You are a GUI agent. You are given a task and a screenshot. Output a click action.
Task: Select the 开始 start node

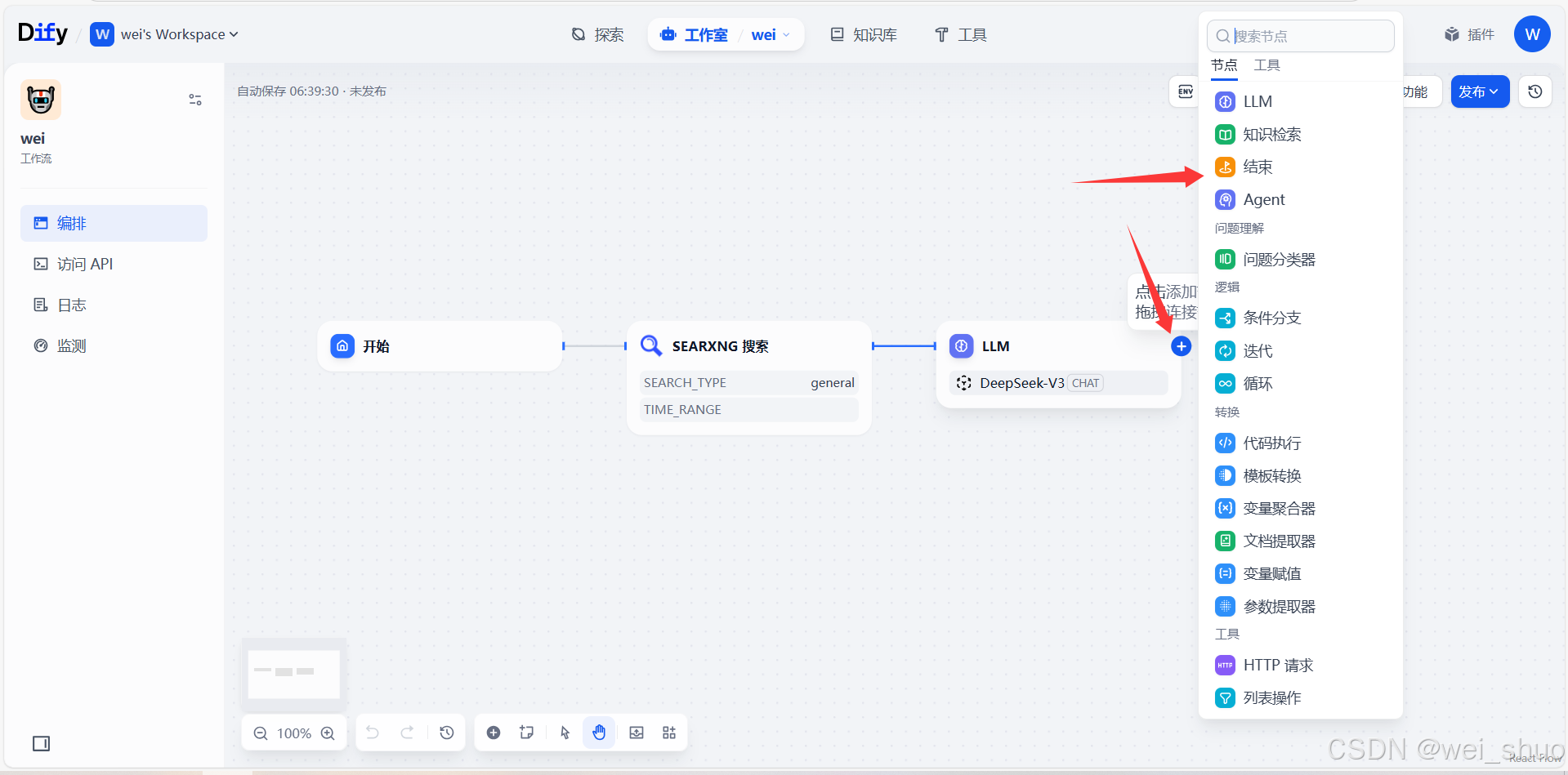tap(440, 346)
